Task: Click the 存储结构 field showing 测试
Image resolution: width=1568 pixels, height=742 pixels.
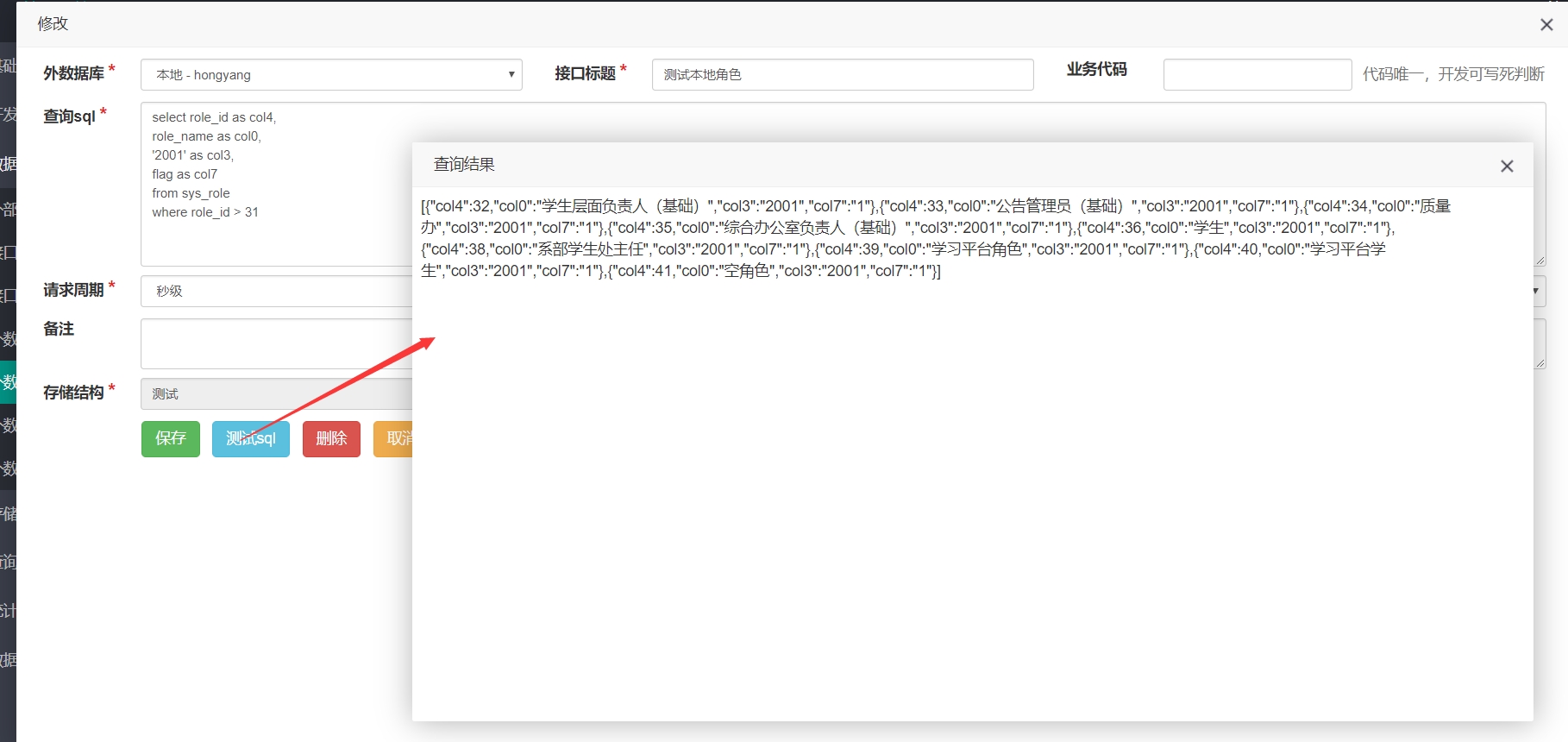Action: click(276, 394)
